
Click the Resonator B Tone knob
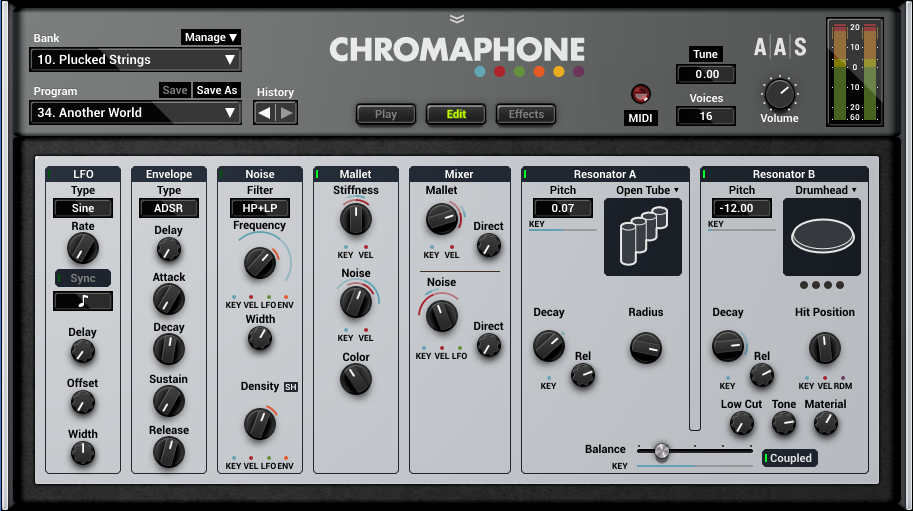coord(784,423)
